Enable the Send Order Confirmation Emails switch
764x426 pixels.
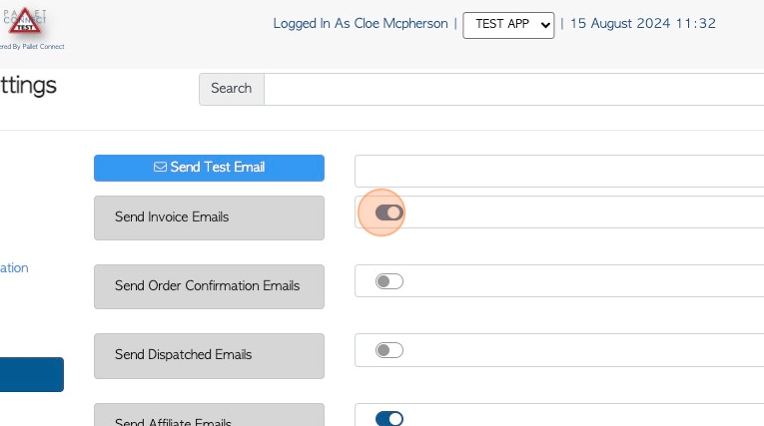click(x=389, y=281)
